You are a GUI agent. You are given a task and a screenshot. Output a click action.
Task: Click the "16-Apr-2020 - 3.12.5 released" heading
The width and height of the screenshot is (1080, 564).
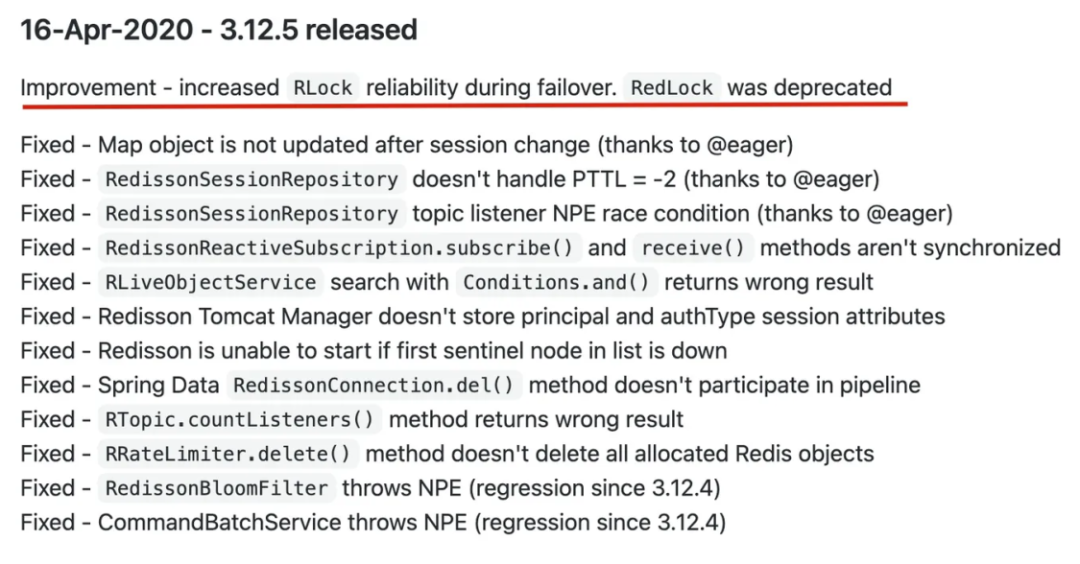pos(219,31)
